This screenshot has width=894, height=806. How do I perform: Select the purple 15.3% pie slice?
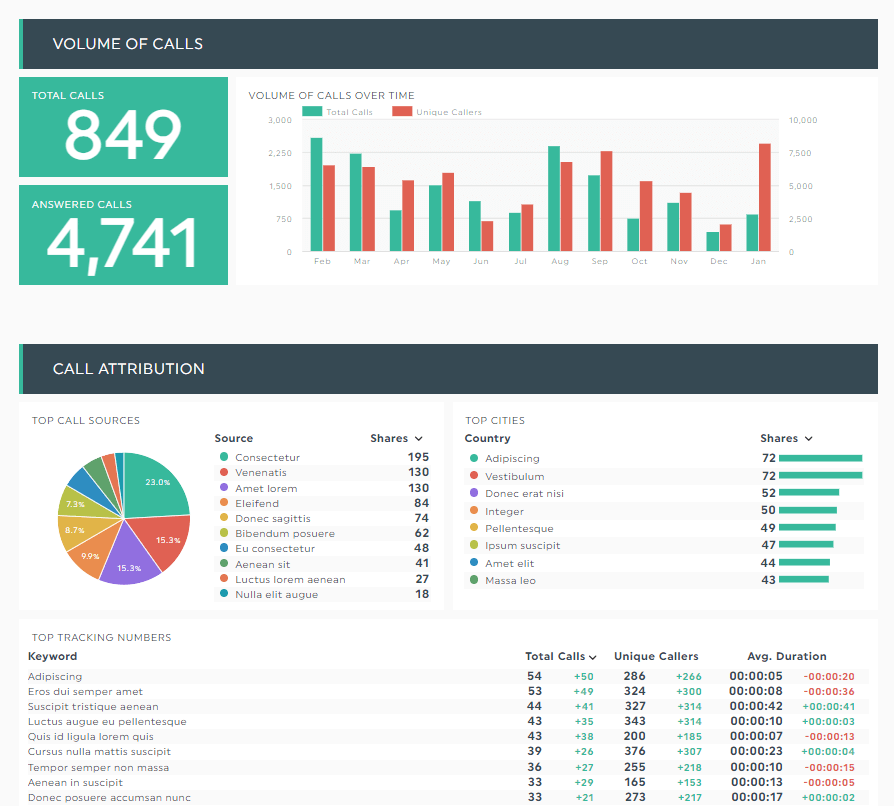coord(128,559)
